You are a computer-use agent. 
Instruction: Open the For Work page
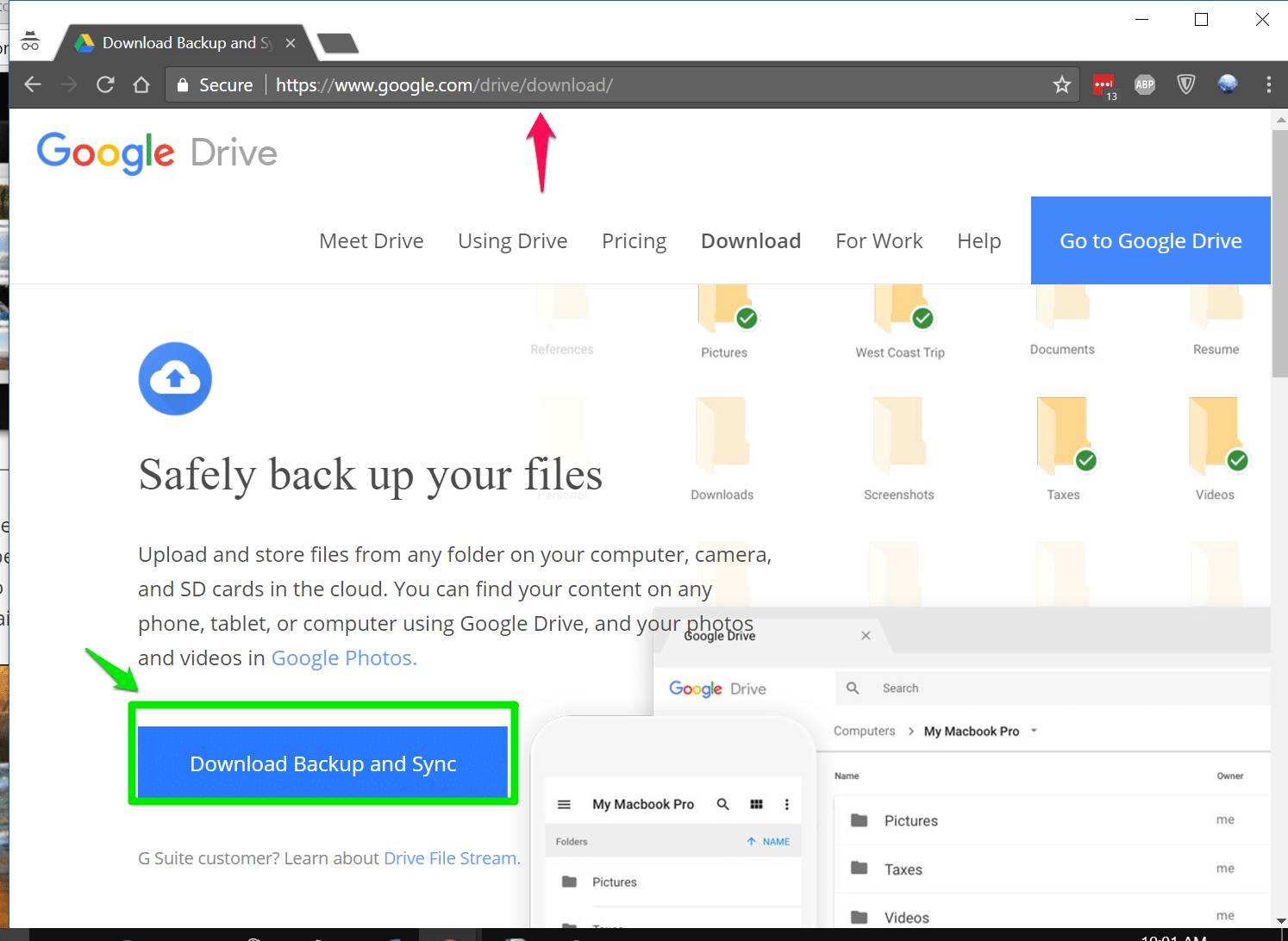click(879, 241)
